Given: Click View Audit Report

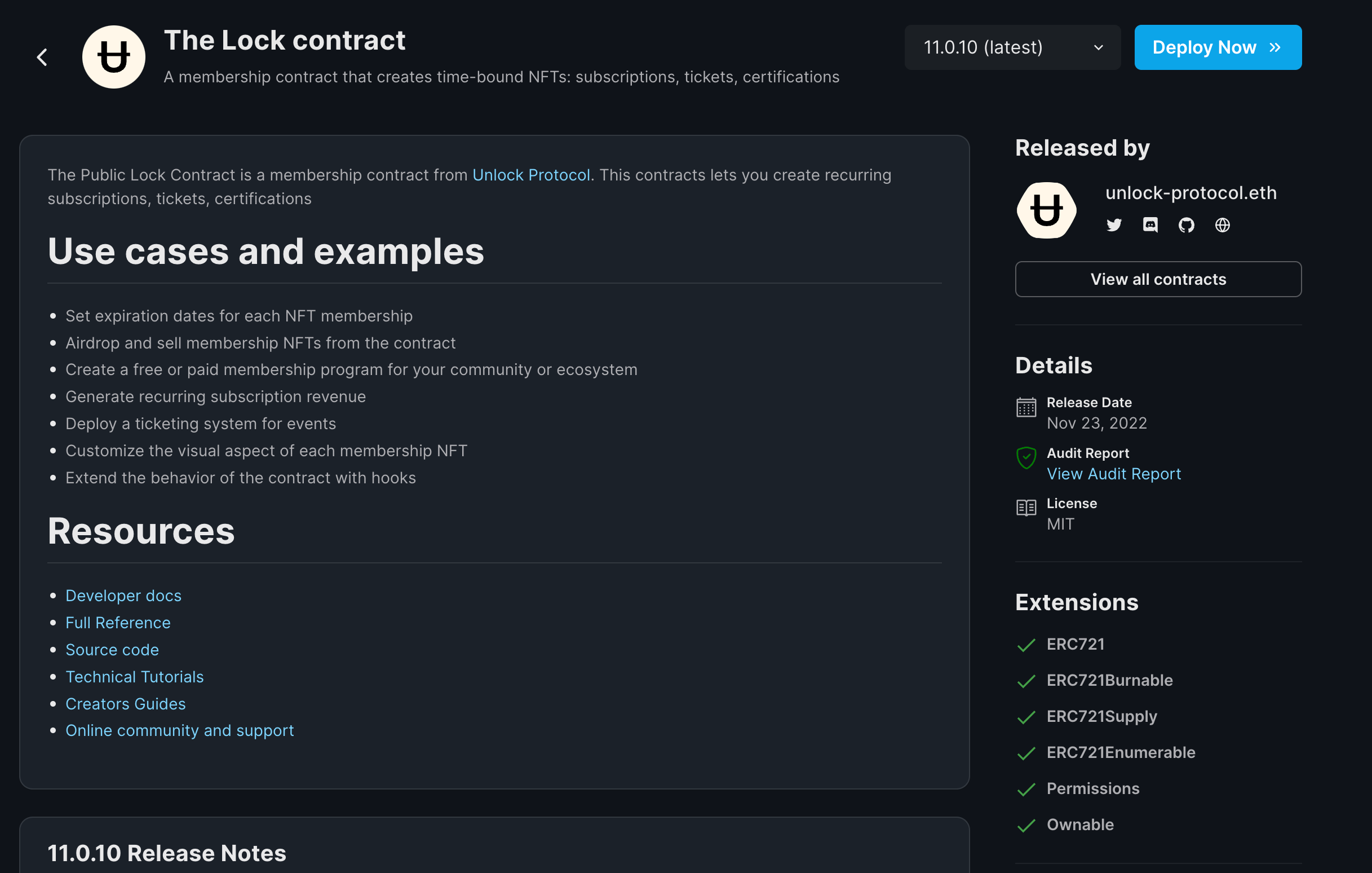Looking at the screenshot, I should [x=1113, y=474].
